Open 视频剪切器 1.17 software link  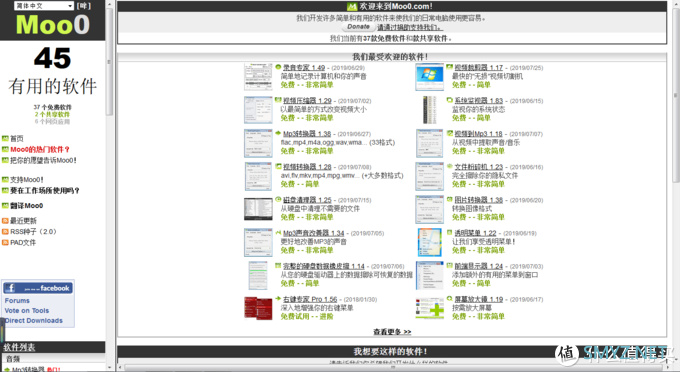(x=478, y=68)
